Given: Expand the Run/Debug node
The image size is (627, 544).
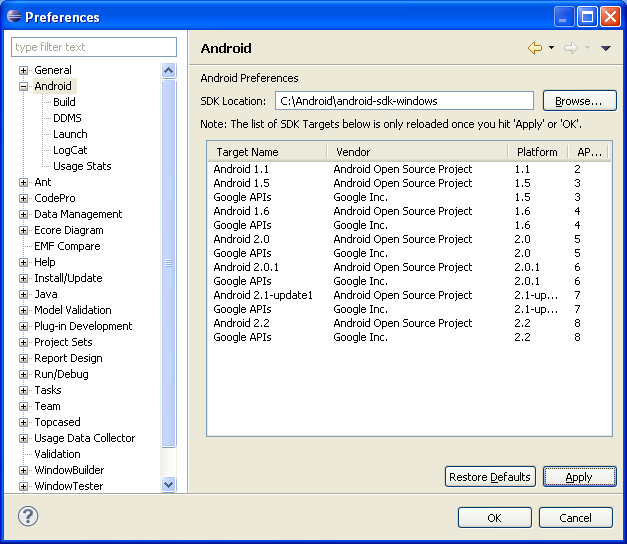Looking at the screenshot, I should click(x=24, y=374).
